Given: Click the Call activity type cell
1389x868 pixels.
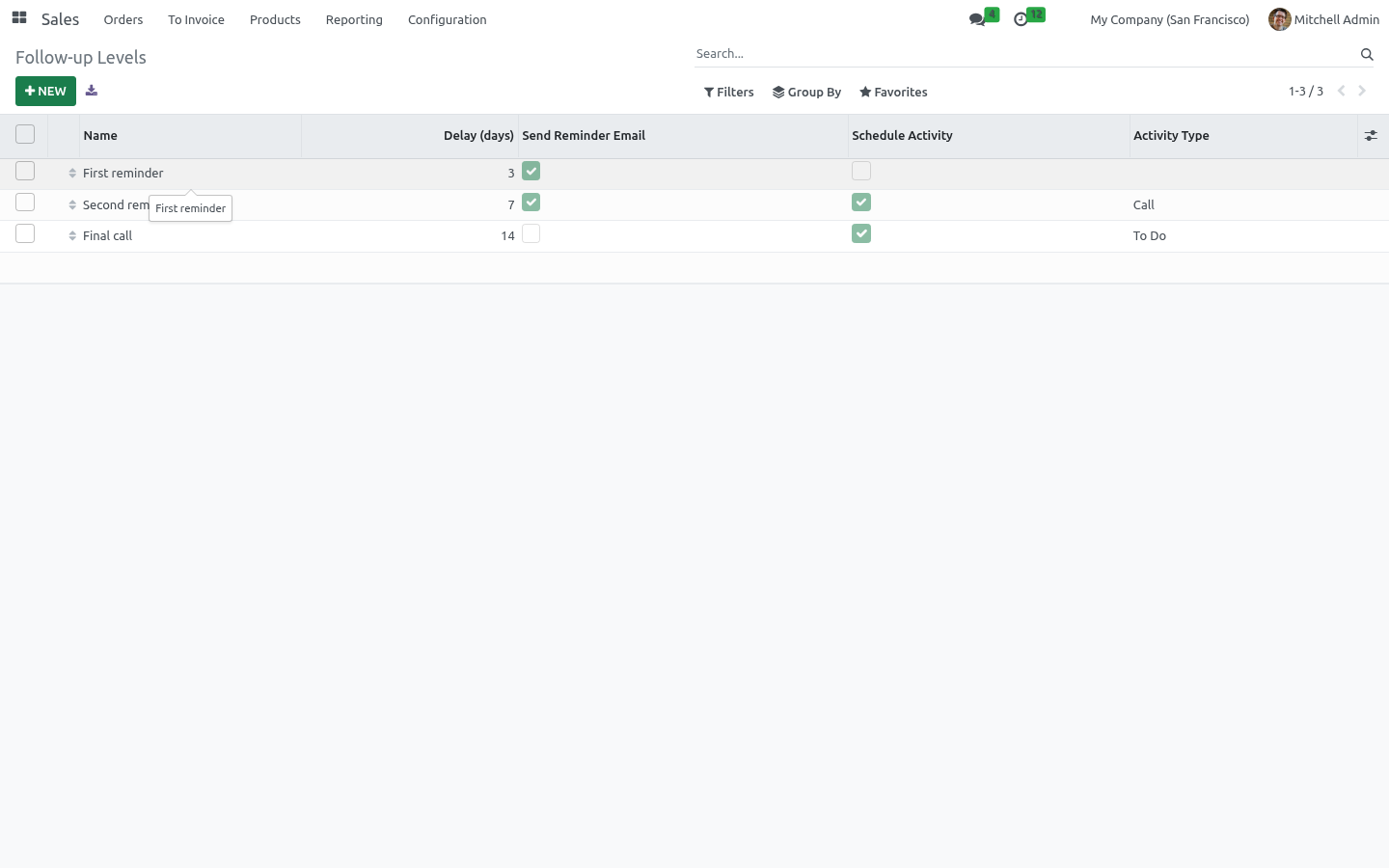Looking at the screenshot, I should (x=1243, y=205).
